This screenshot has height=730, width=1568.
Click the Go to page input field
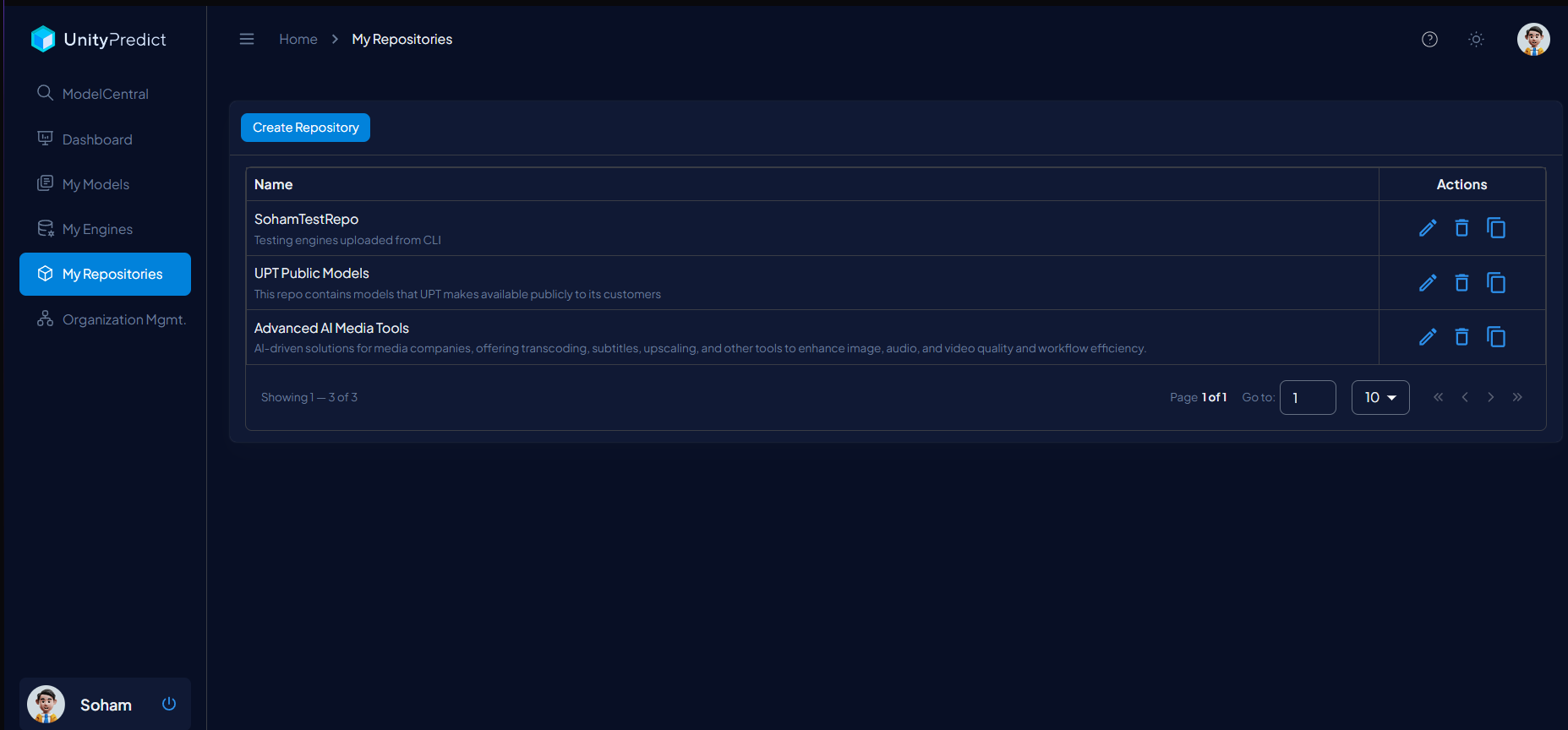(x=1307, y=398)
